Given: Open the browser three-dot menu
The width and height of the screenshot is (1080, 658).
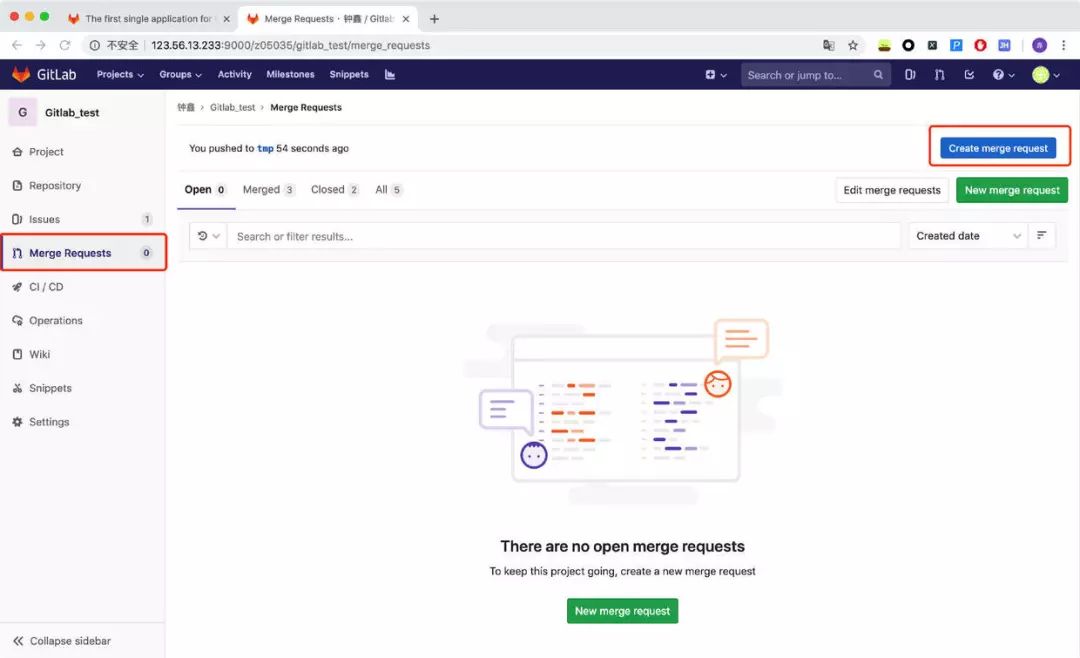Looking at the screenshot, I should [1063, 45].
